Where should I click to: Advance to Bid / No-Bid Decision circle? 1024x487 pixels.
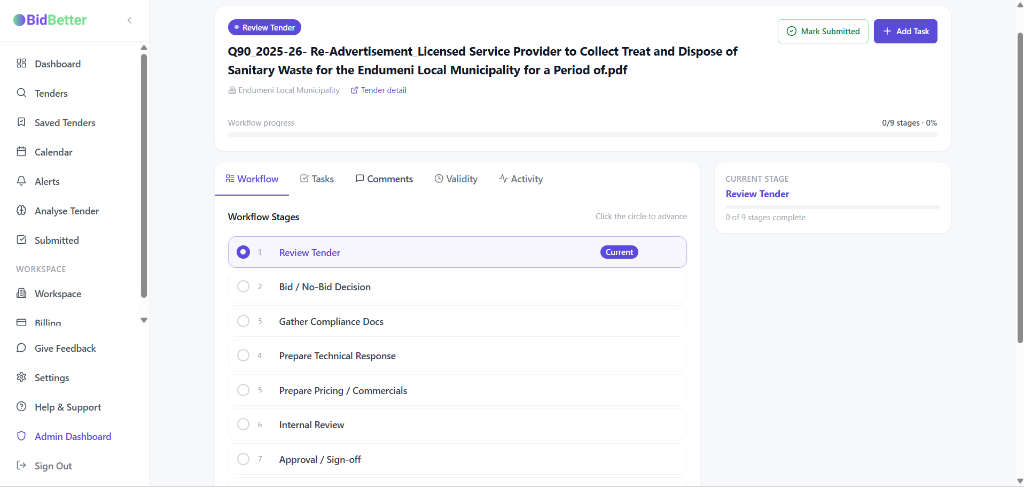click(243, 287)
